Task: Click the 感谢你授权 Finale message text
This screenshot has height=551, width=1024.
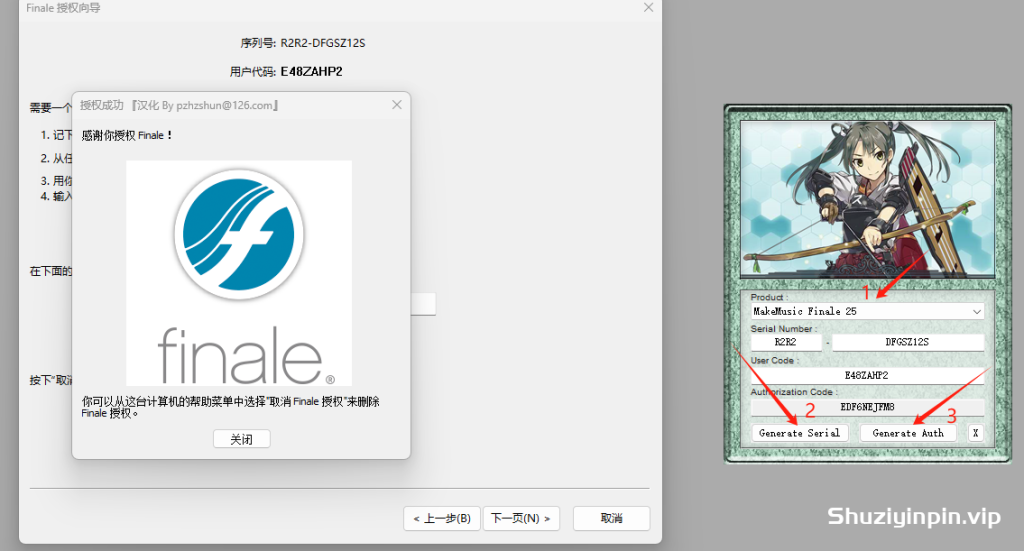Action: click(x=127, y=135)
